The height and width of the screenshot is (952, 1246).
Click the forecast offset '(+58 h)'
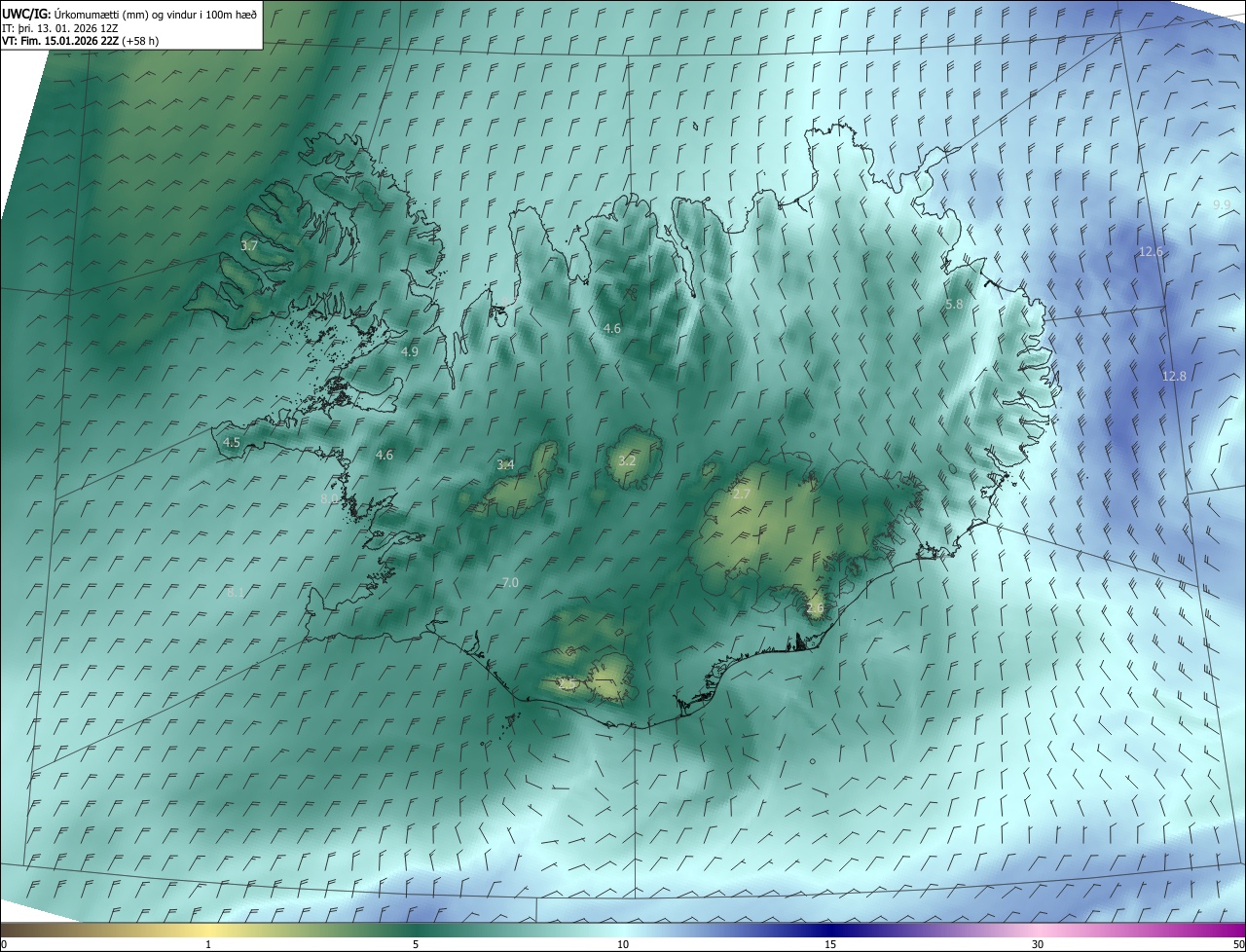[x=141, y=41]
